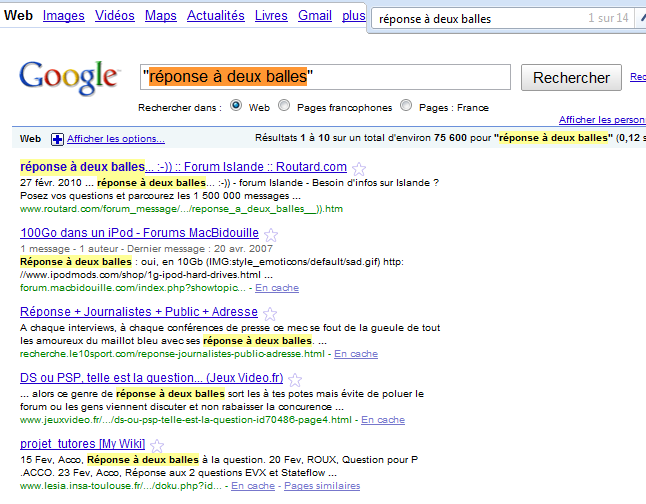Open Pages similaires for the insa-toulouse result
Image resolution: width=646 pixels, height=504 pixels.
(322, 485)
